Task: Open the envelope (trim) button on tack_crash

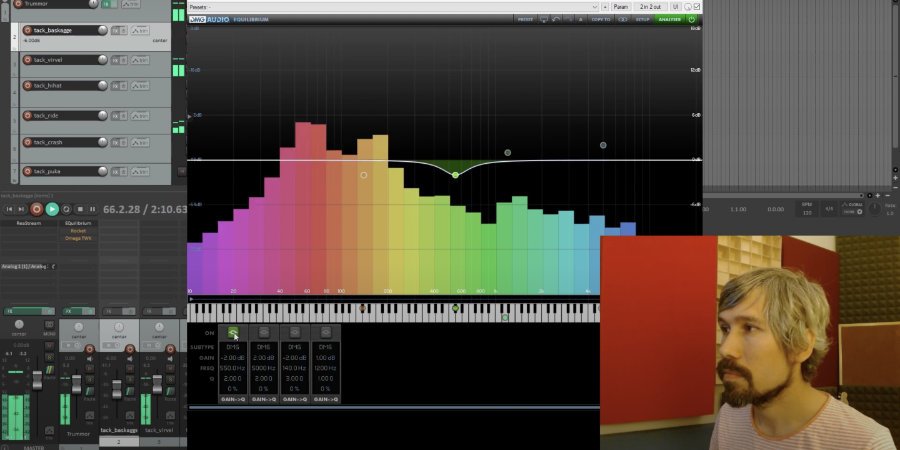Action: (140, 142)
